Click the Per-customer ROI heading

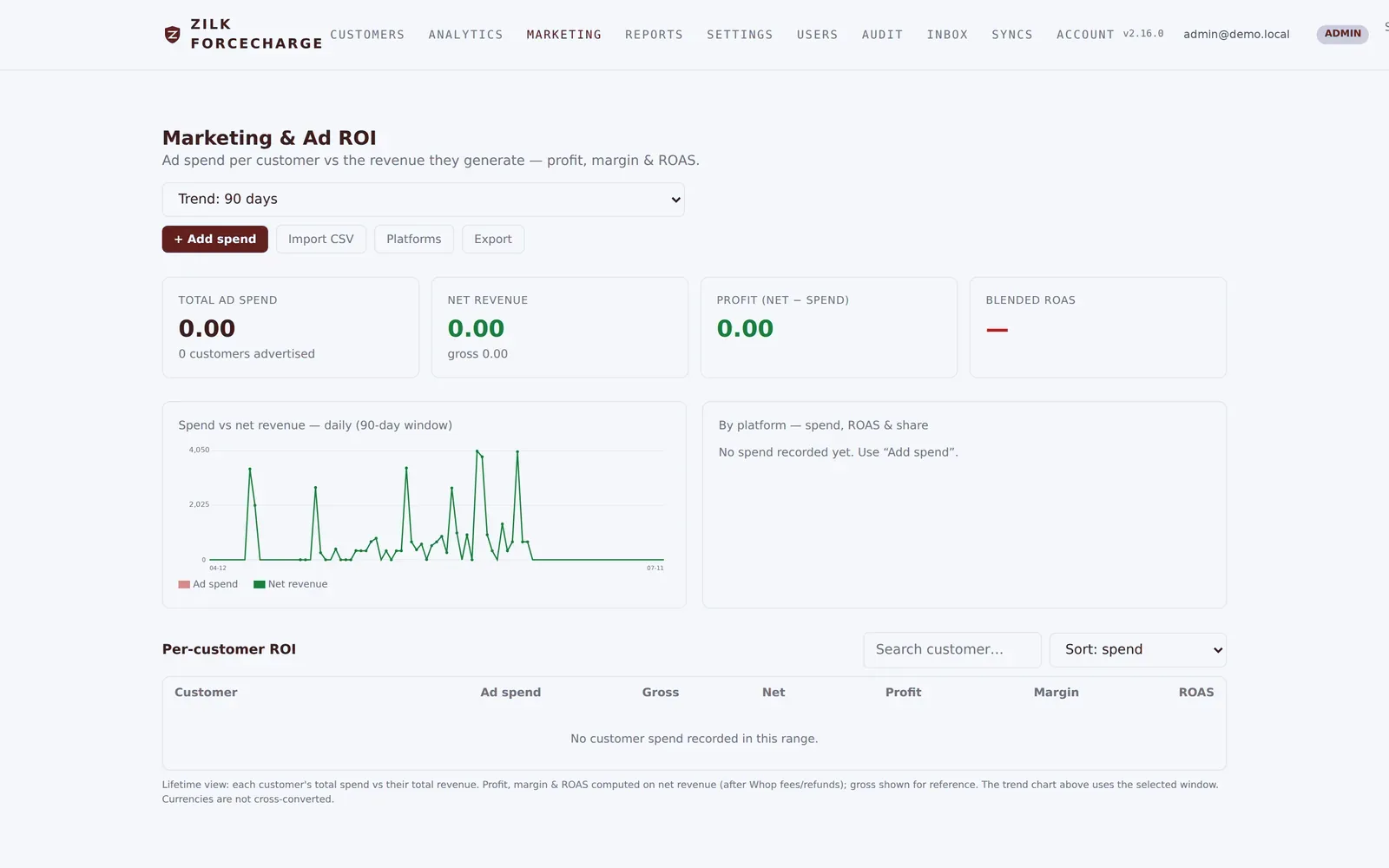click(x=229, y=649)
